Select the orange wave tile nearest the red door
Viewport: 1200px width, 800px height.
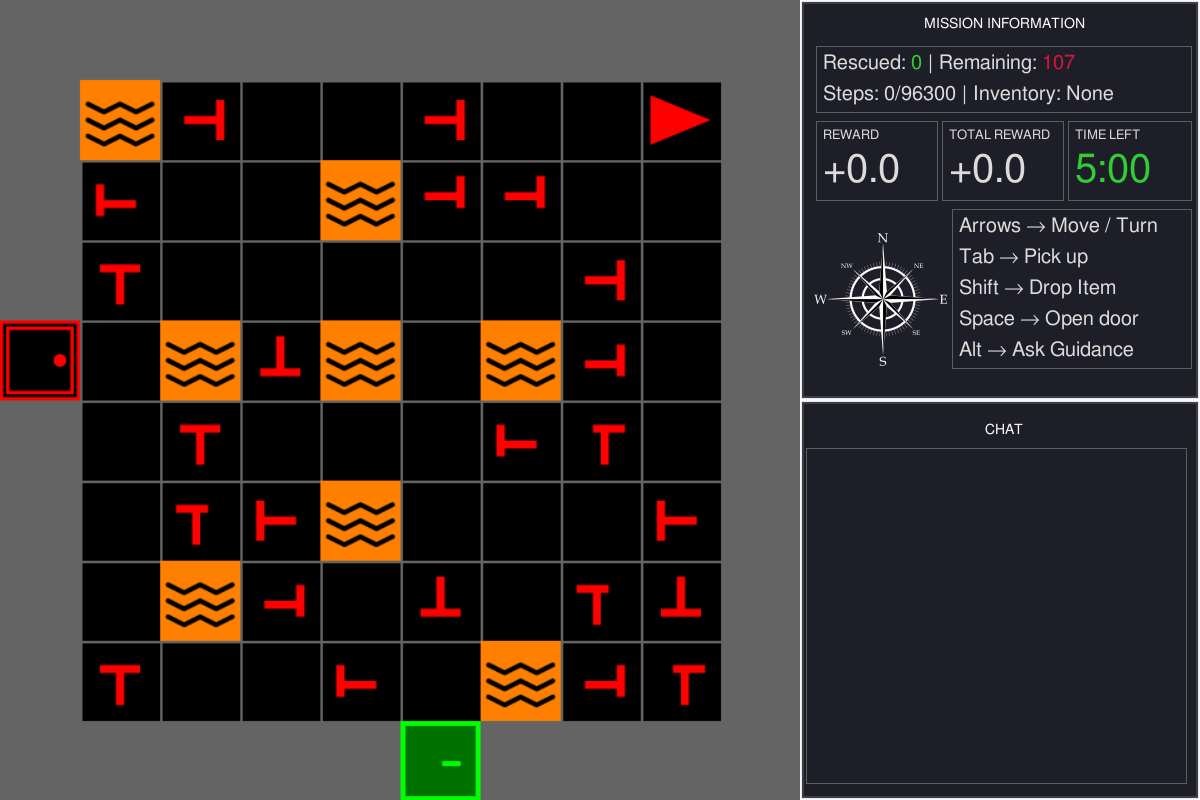pos(201,360)
